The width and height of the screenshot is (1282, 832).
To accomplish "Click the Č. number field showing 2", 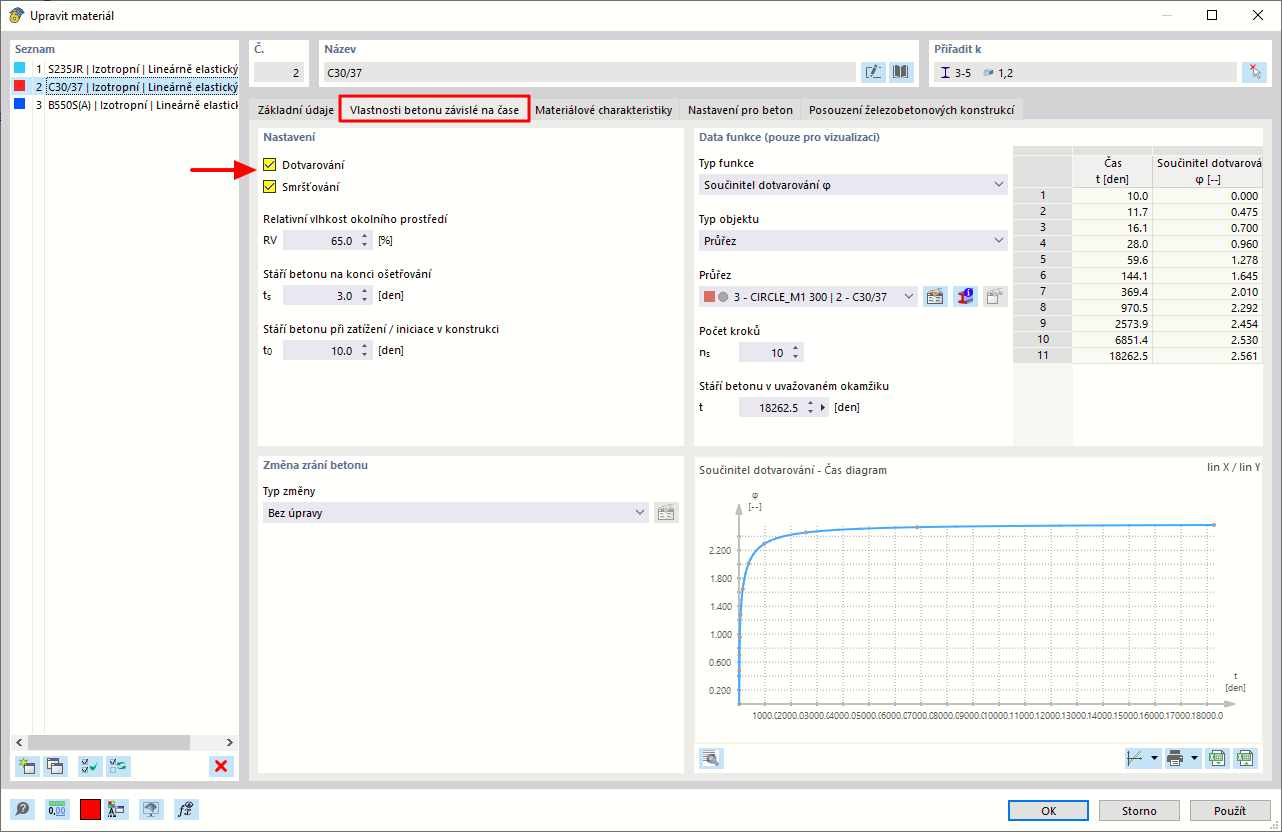I will click(x=279, y=72).
